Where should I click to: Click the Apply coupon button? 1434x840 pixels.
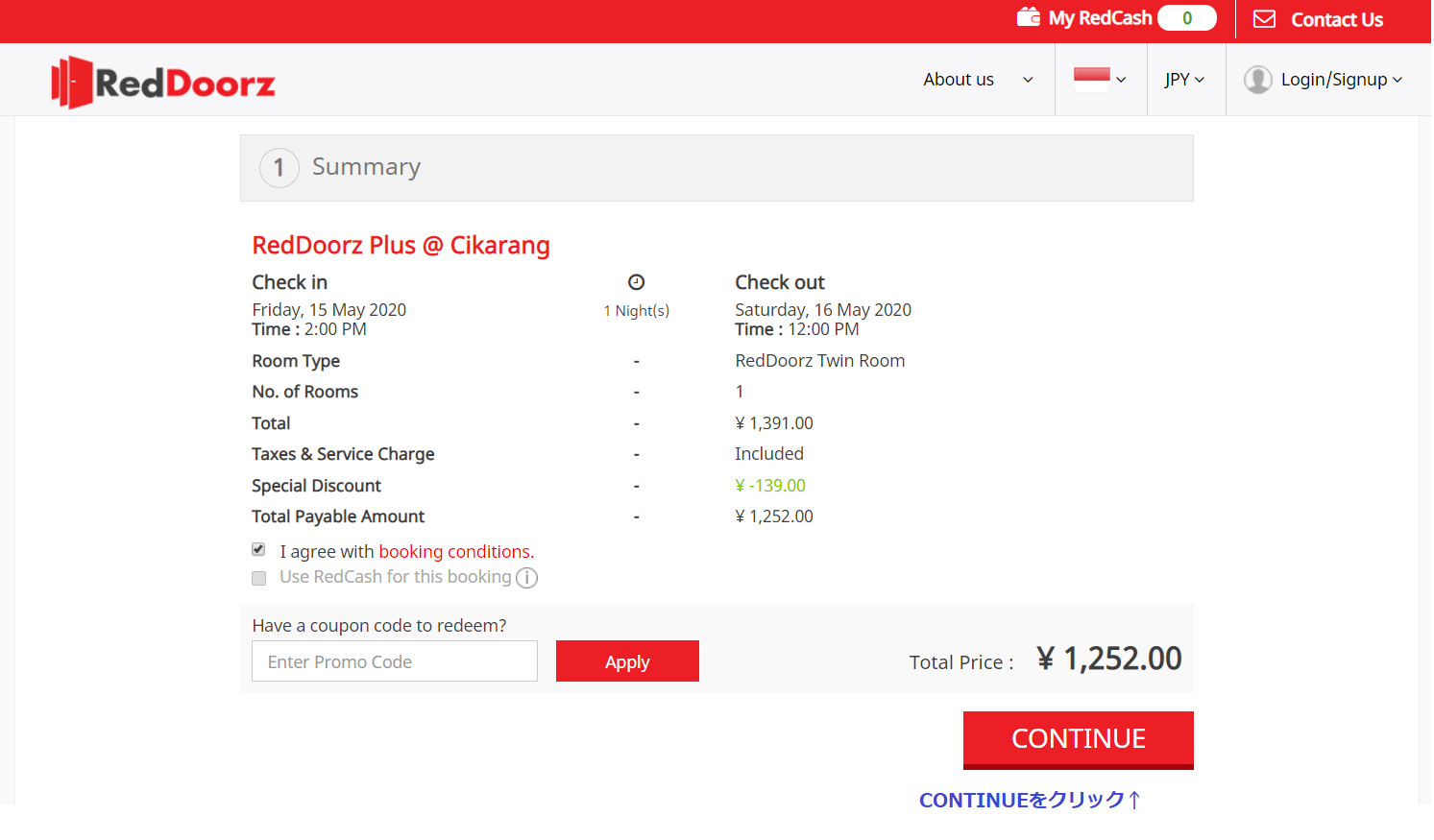click(x=627, y=661)
